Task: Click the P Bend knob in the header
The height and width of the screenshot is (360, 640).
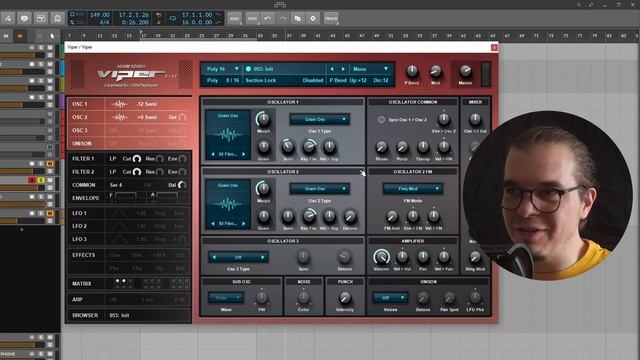Action: [412, 71]
